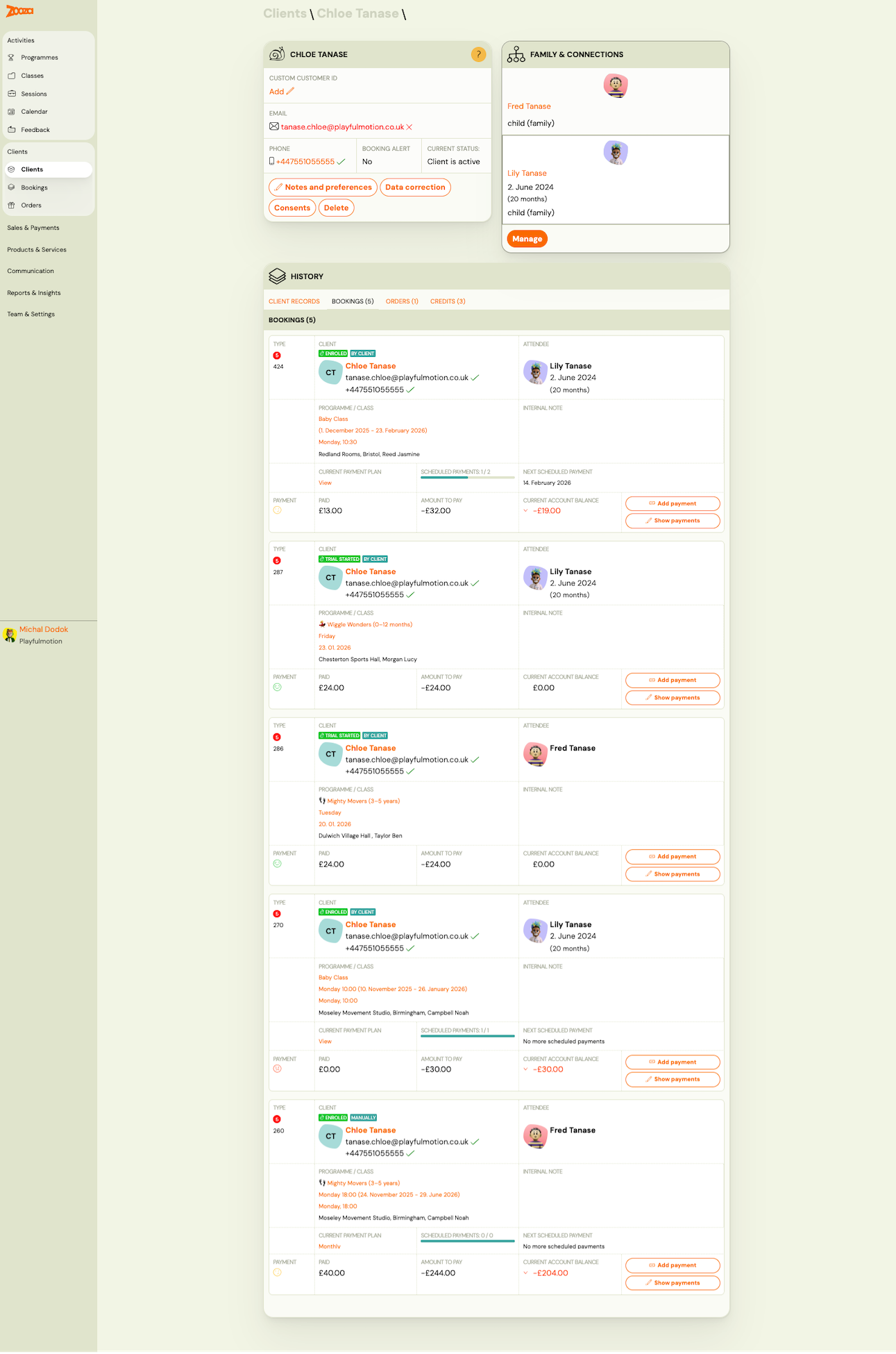This screenshot has width=896, height=1354.
Task: Expand the Sales & Payments section
Action: [33, 228]
